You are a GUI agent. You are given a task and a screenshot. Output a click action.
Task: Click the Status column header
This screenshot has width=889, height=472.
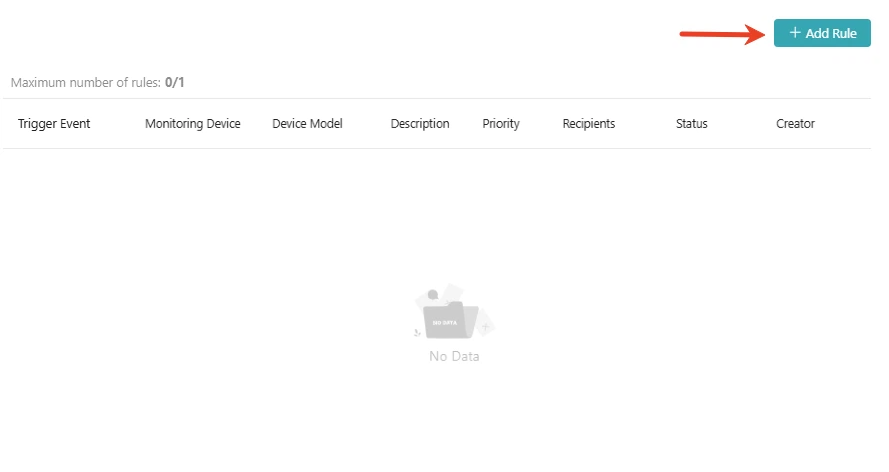click(x=691, y=124)
